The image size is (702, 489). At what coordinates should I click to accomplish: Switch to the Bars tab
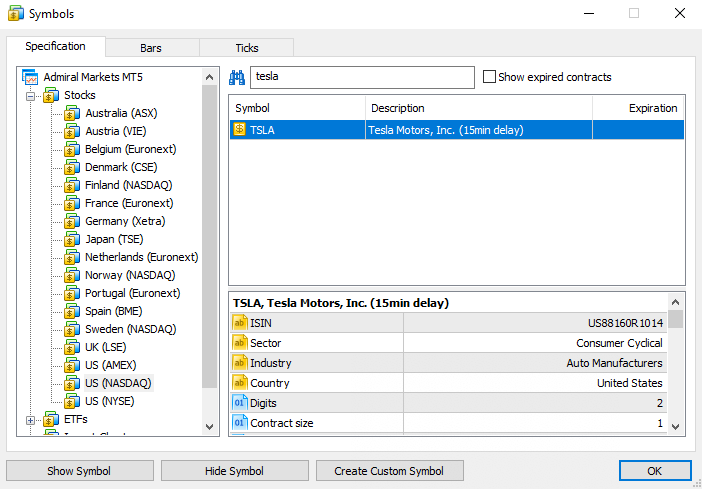[x=151, y=48]
